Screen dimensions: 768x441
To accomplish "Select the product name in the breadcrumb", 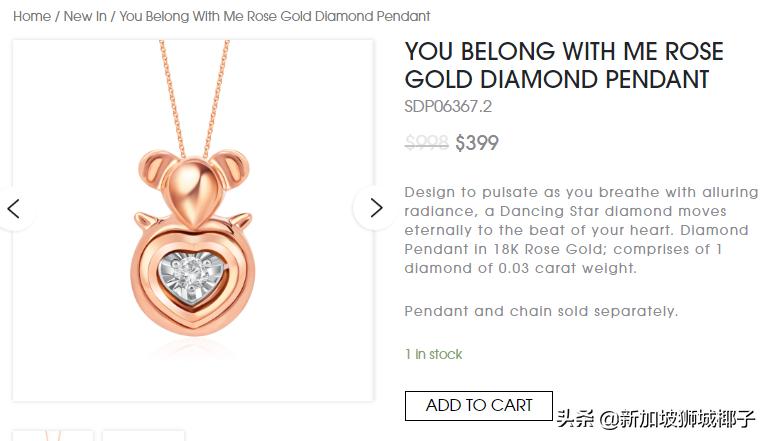I will [275, 16].
